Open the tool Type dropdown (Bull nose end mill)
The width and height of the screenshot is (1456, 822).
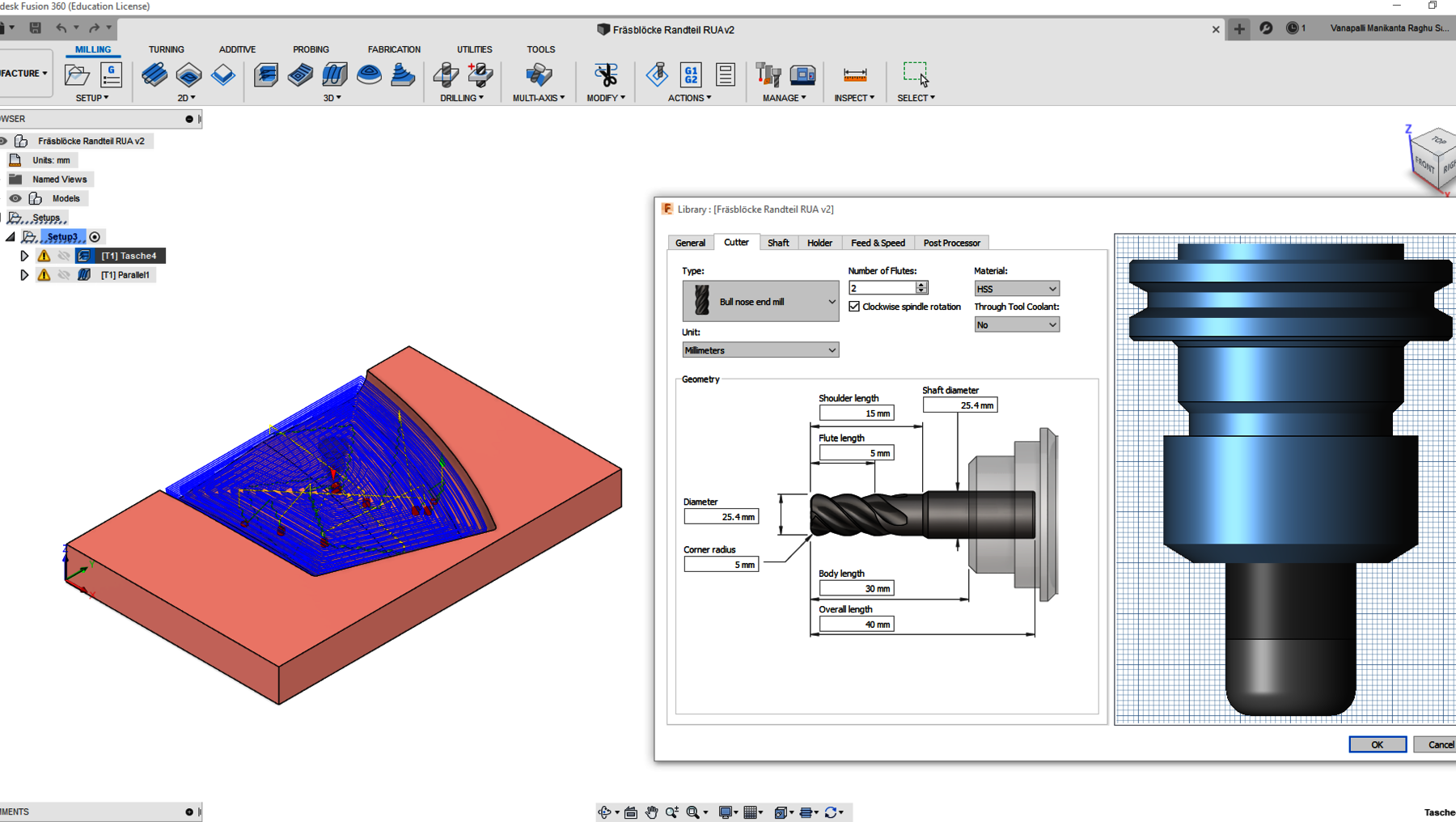point(760,301)
